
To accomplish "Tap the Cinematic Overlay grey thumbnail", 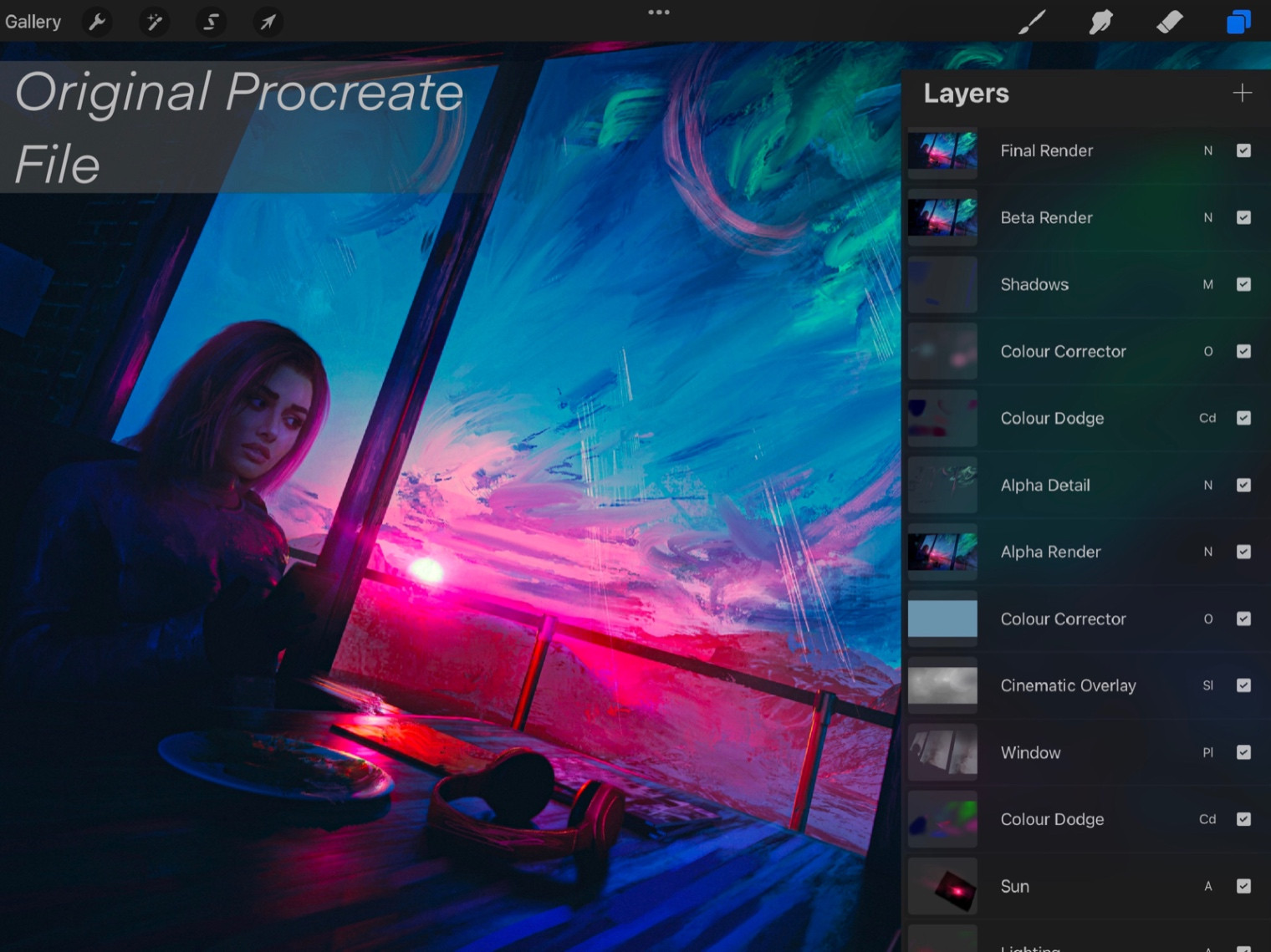I will [942, 686].
